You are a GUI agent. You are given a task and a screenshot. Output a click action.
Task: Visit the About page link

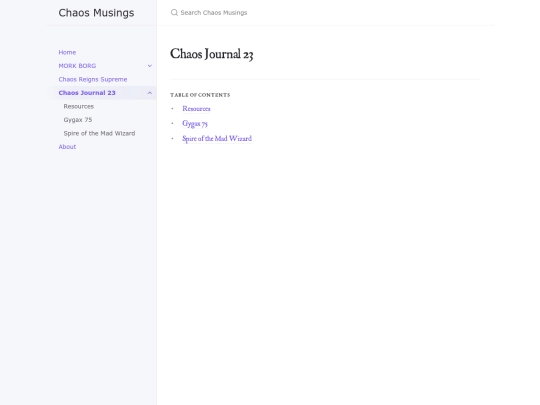(x=67, y=147)
